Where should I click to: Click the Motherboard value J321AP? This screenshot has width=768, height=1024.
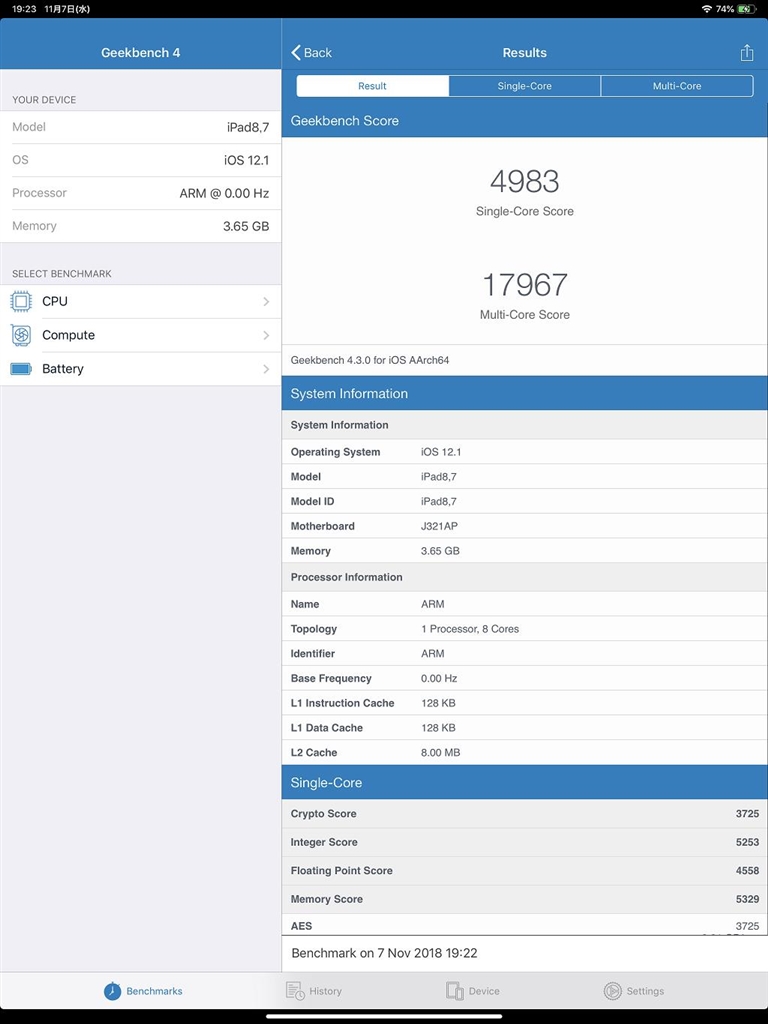coord(440,526)
